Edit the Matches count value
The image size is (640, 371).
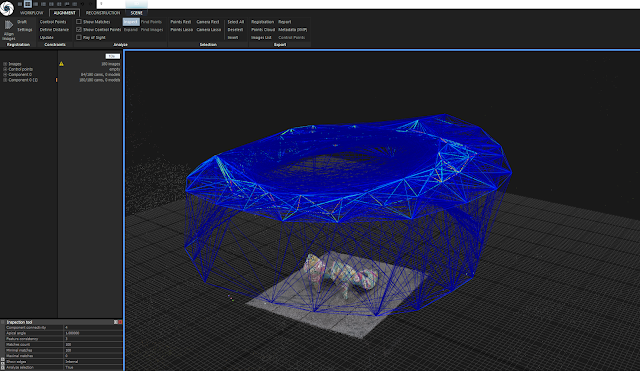[x=93, y=344]
